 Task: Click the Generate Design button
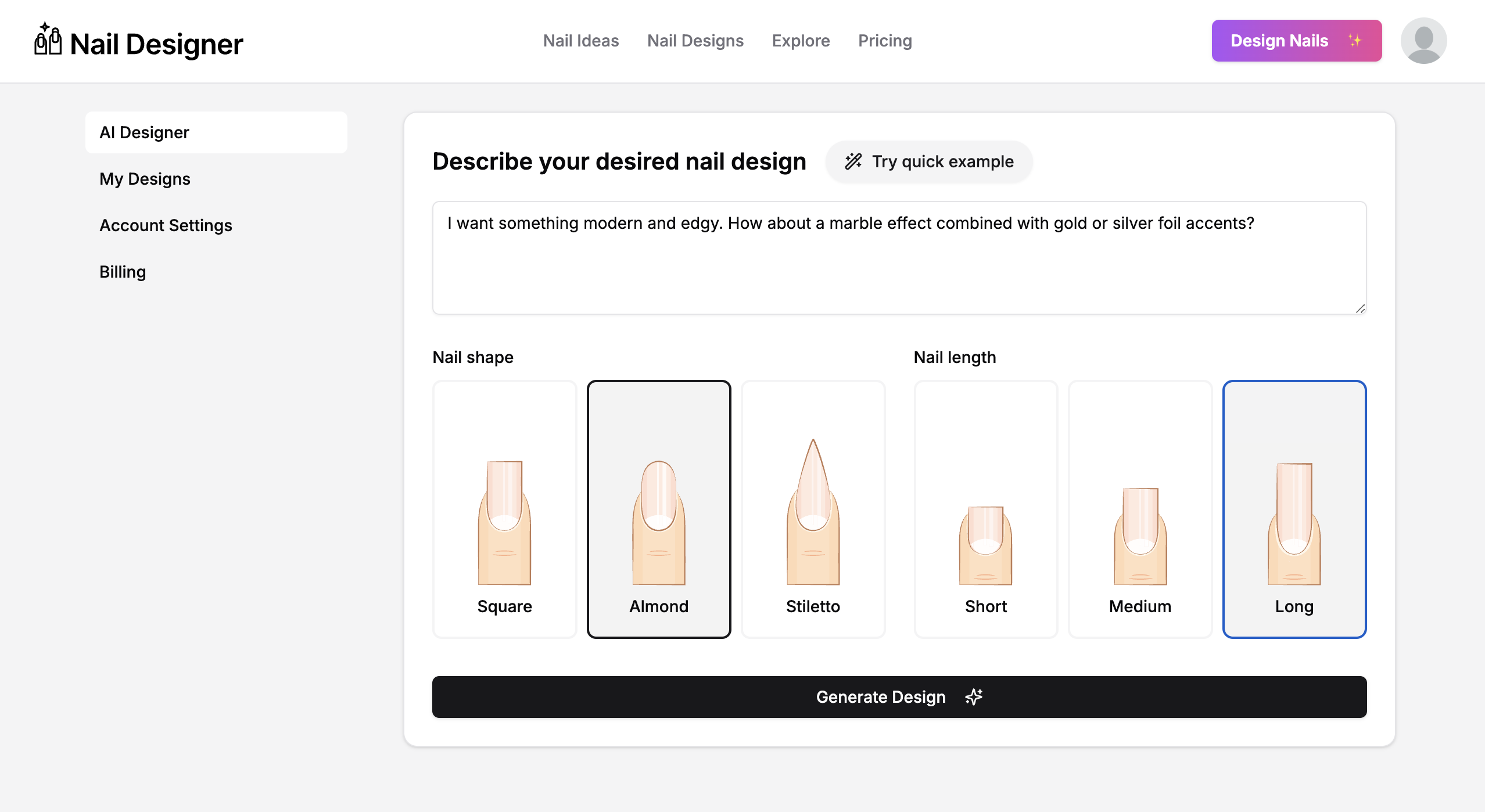click(899, 696)
